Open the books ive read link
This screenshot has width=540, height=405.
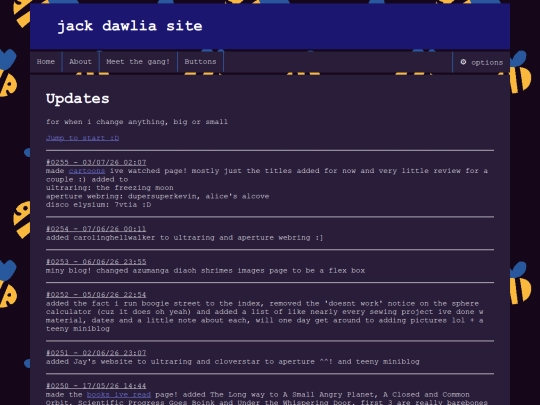(119, 394)
